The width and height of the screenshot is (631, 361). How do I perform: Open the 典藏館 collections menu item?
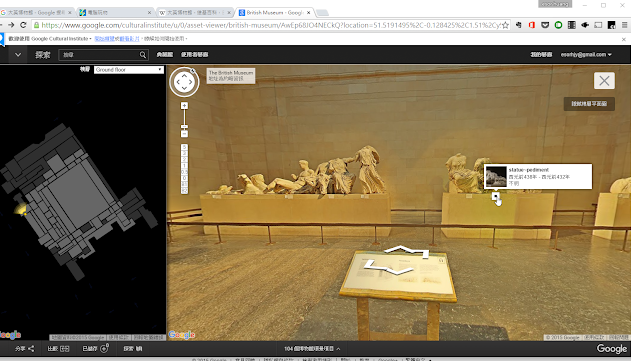click(x=165, y=55)
